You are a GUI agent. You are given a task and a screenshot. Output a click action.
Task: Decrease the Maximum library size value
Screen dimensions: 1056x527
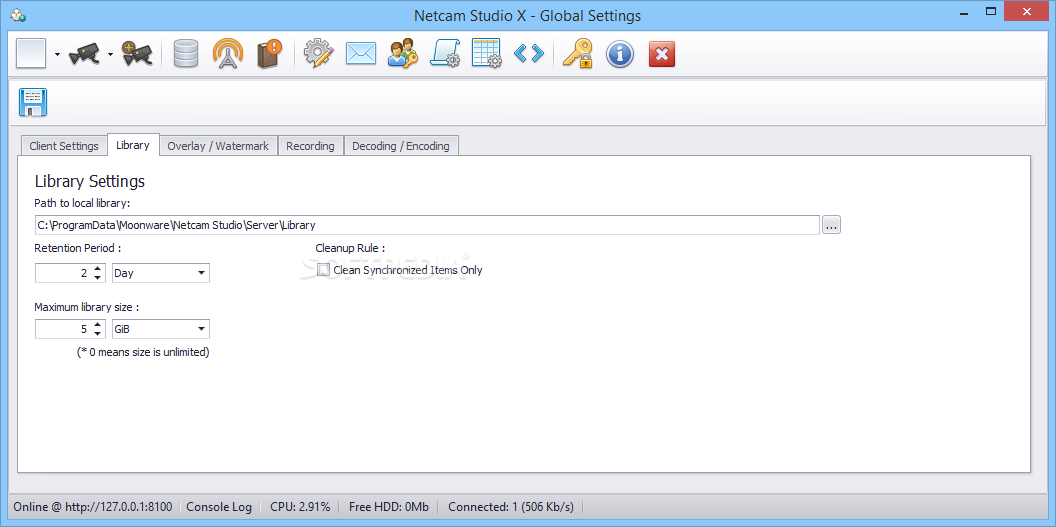point(98,333)
